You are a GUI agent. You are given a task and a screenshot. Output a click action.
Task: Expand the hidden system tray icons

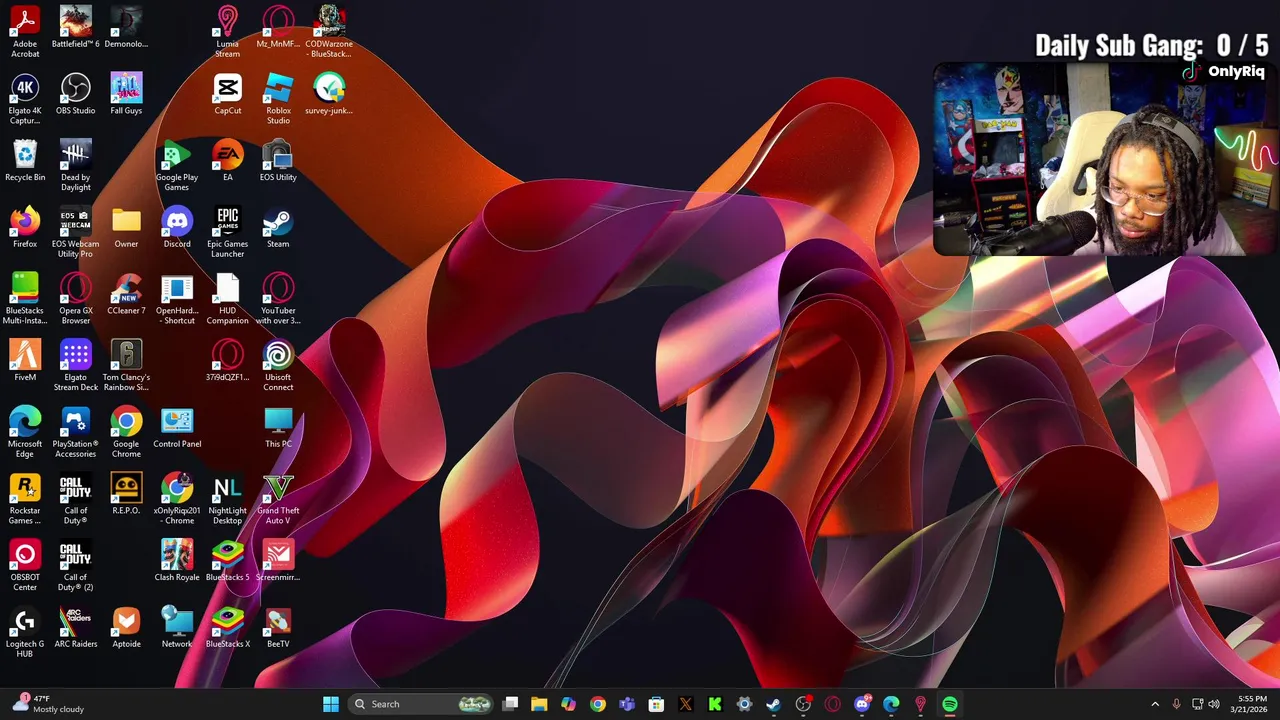point(1155,704)
